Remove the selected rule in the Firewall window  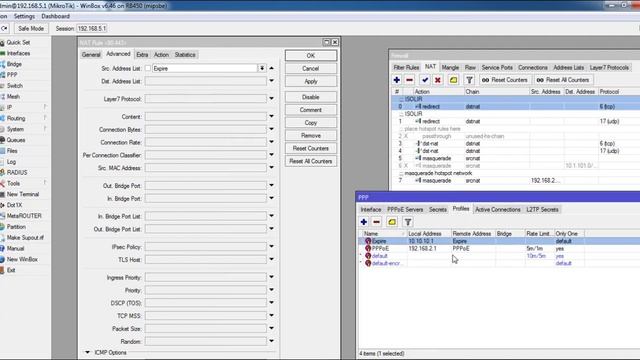tap(410, 80)
